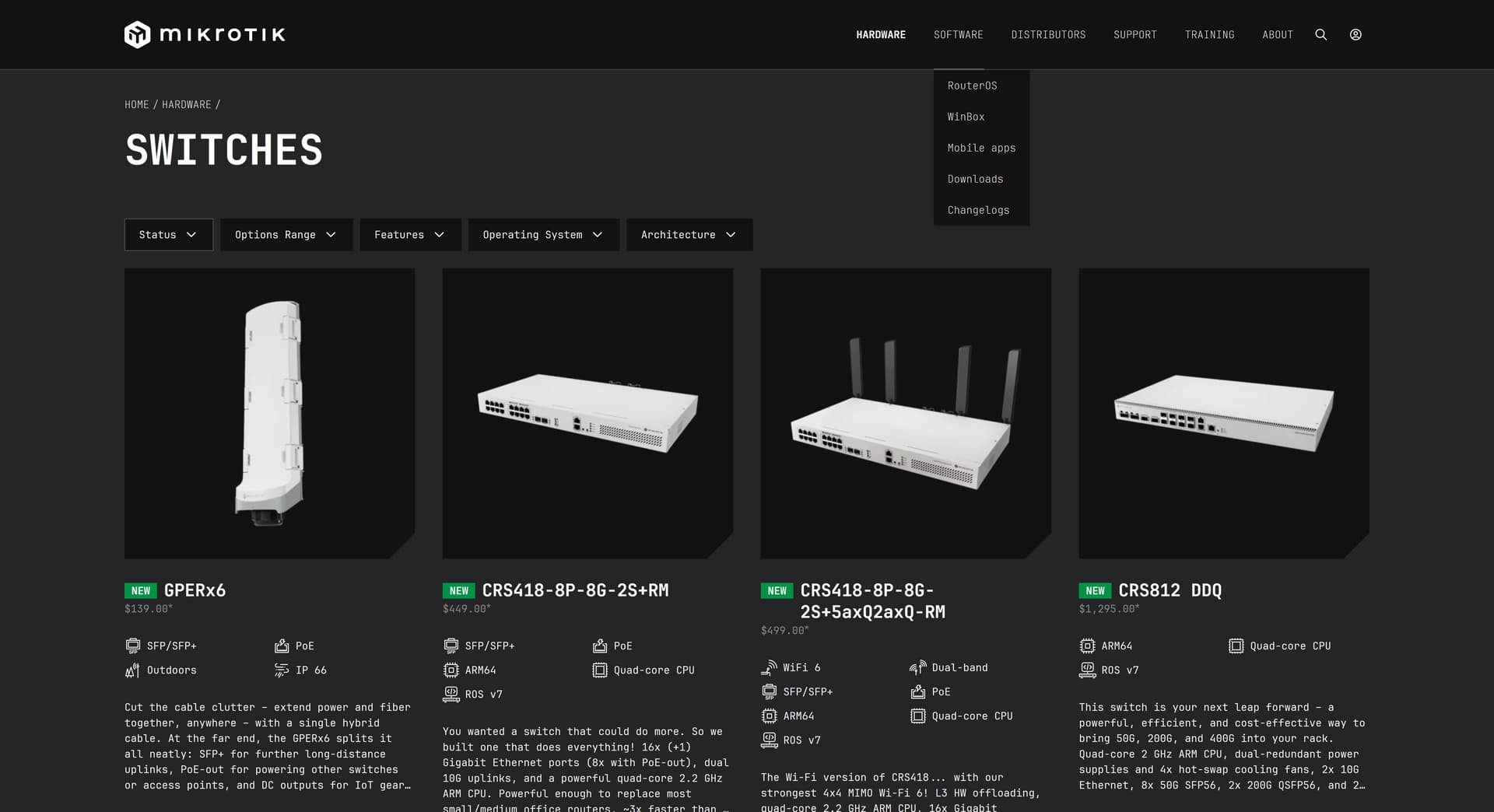Click the GPERx6 description starting 'Cut the cable clutter'
Screen dimensions: 1494x812
[269, 747]
